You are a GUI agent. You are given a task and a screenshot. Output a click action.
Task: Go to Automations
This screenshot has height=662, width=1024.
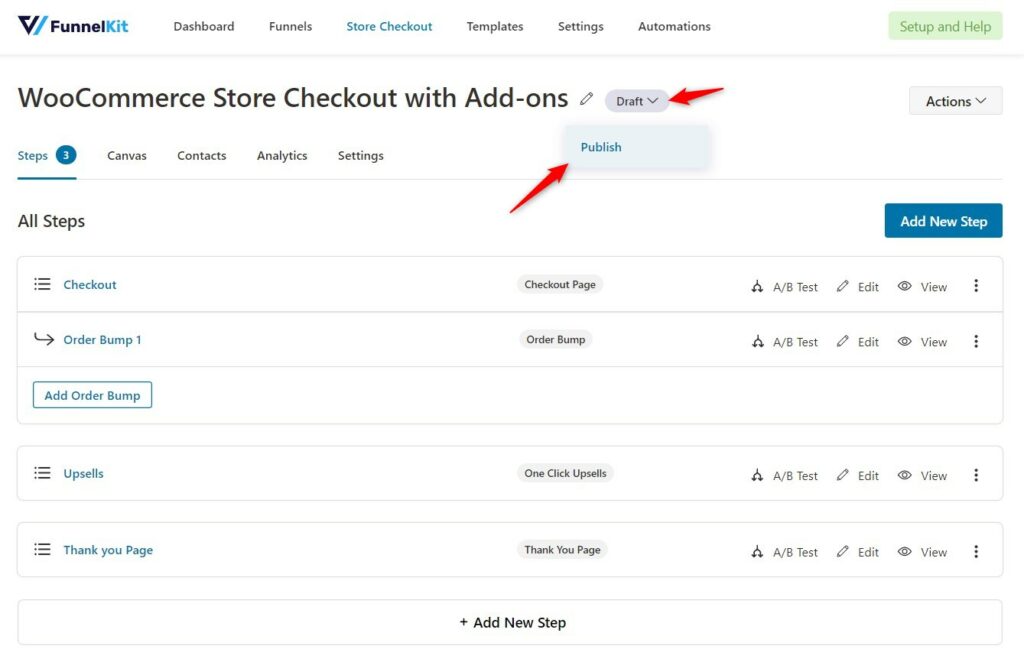pyautogui.click(x=674, y=26)
